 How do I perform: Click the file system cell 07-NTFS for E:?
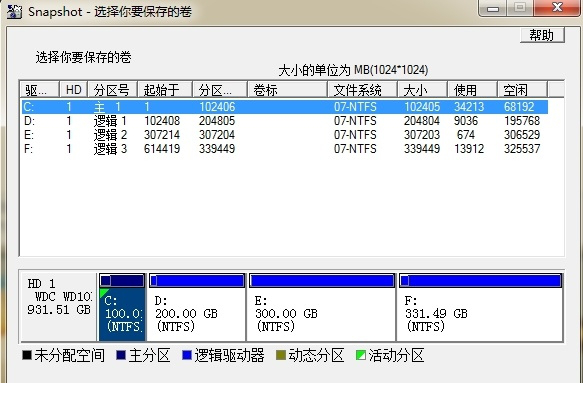(355, 135)
